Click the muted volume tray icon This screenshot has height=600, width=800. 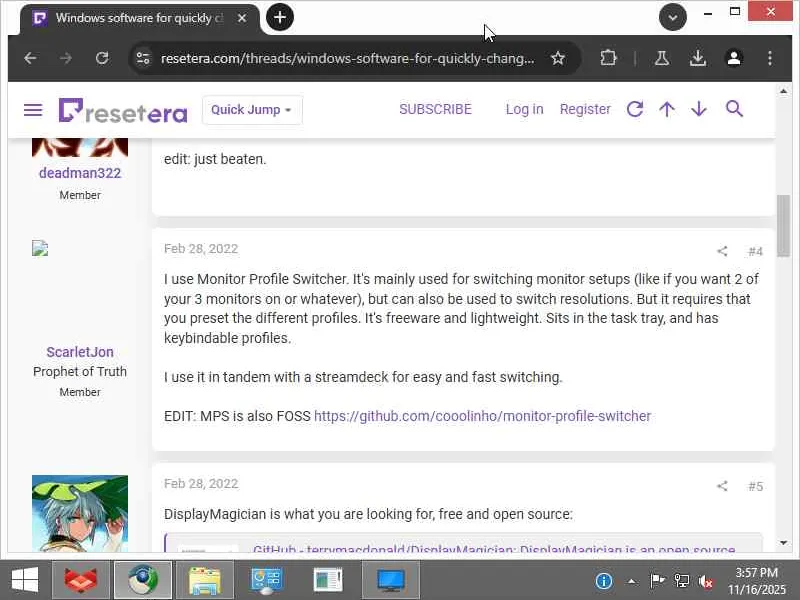point(706,581)
